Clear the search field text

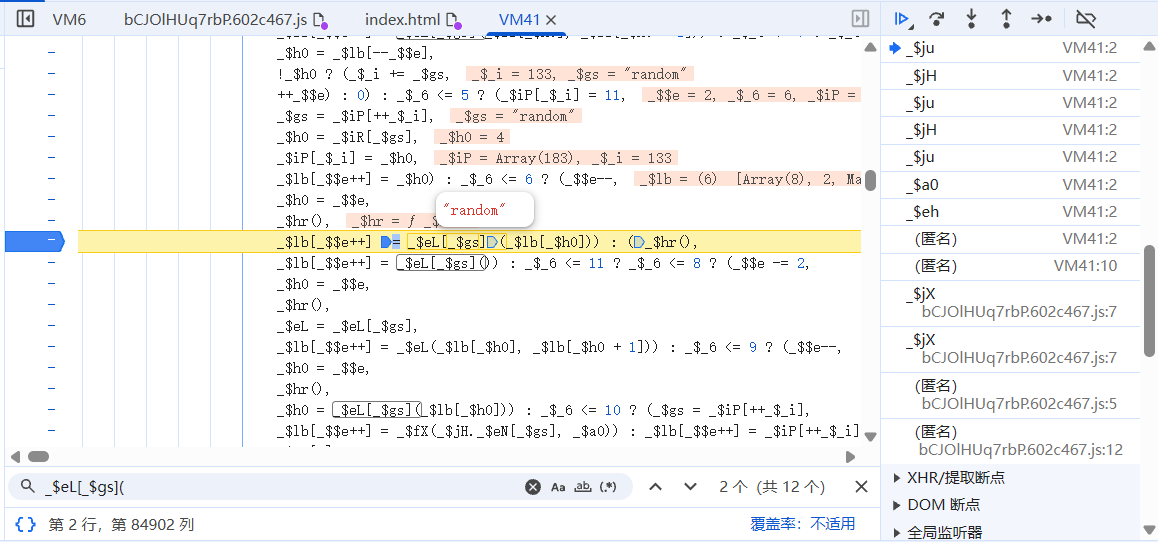(x=533, y=487)
